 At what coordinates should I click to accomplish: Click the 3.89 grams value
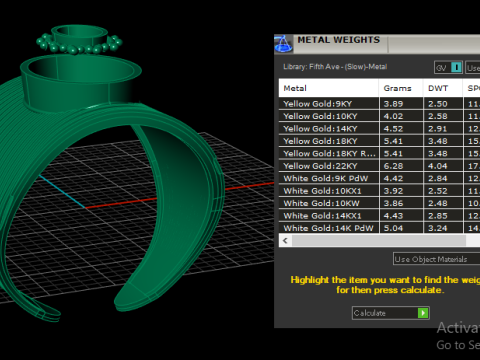393,104
